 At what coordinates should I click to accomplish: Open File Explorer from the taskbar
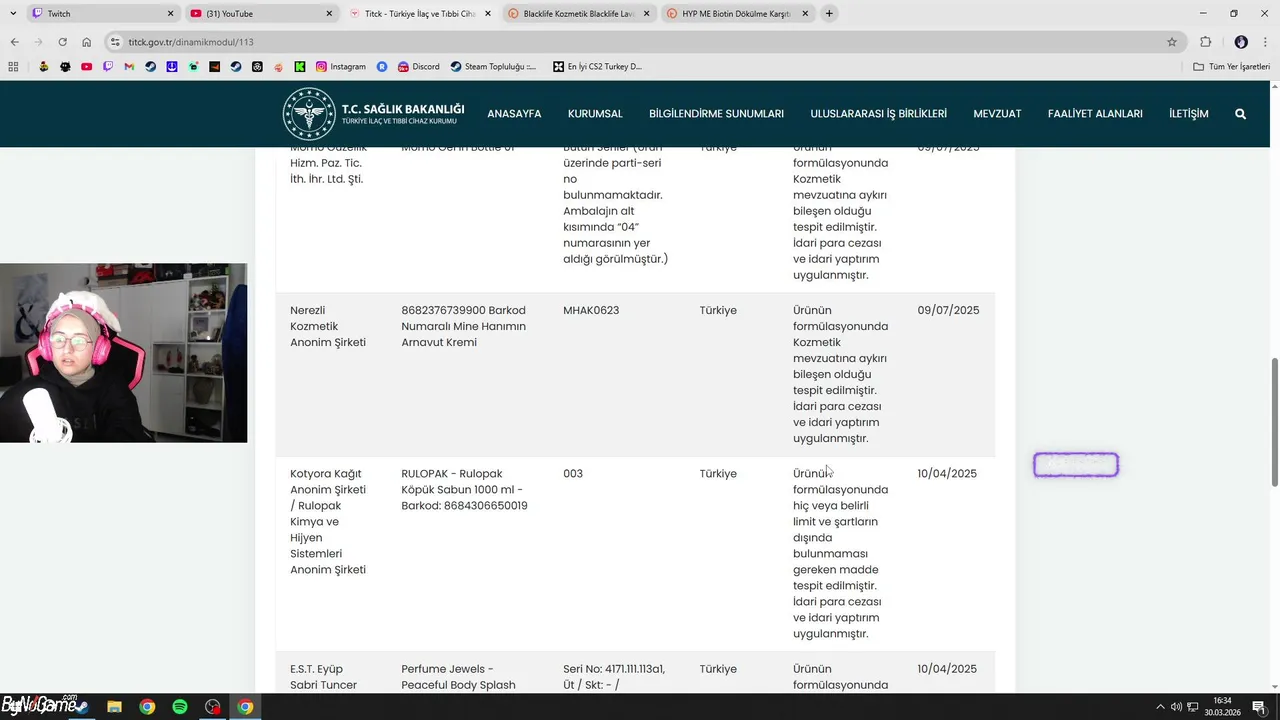click(115, 707)
